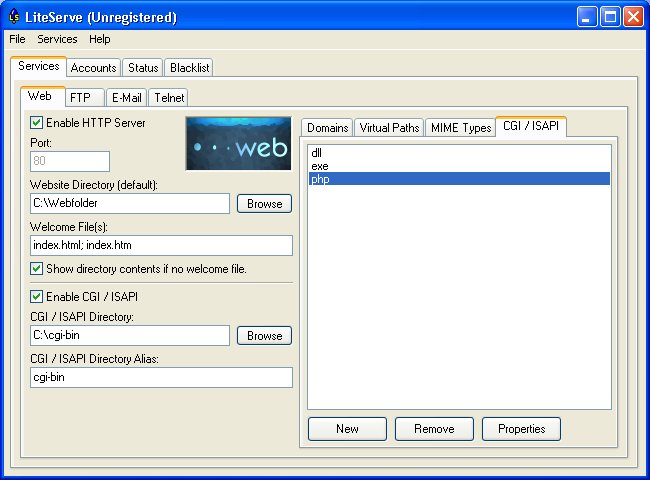Viewport: 650px width, 480px height.
Task: Switch to the Accounts tab
Action: [x=93, y=68]
